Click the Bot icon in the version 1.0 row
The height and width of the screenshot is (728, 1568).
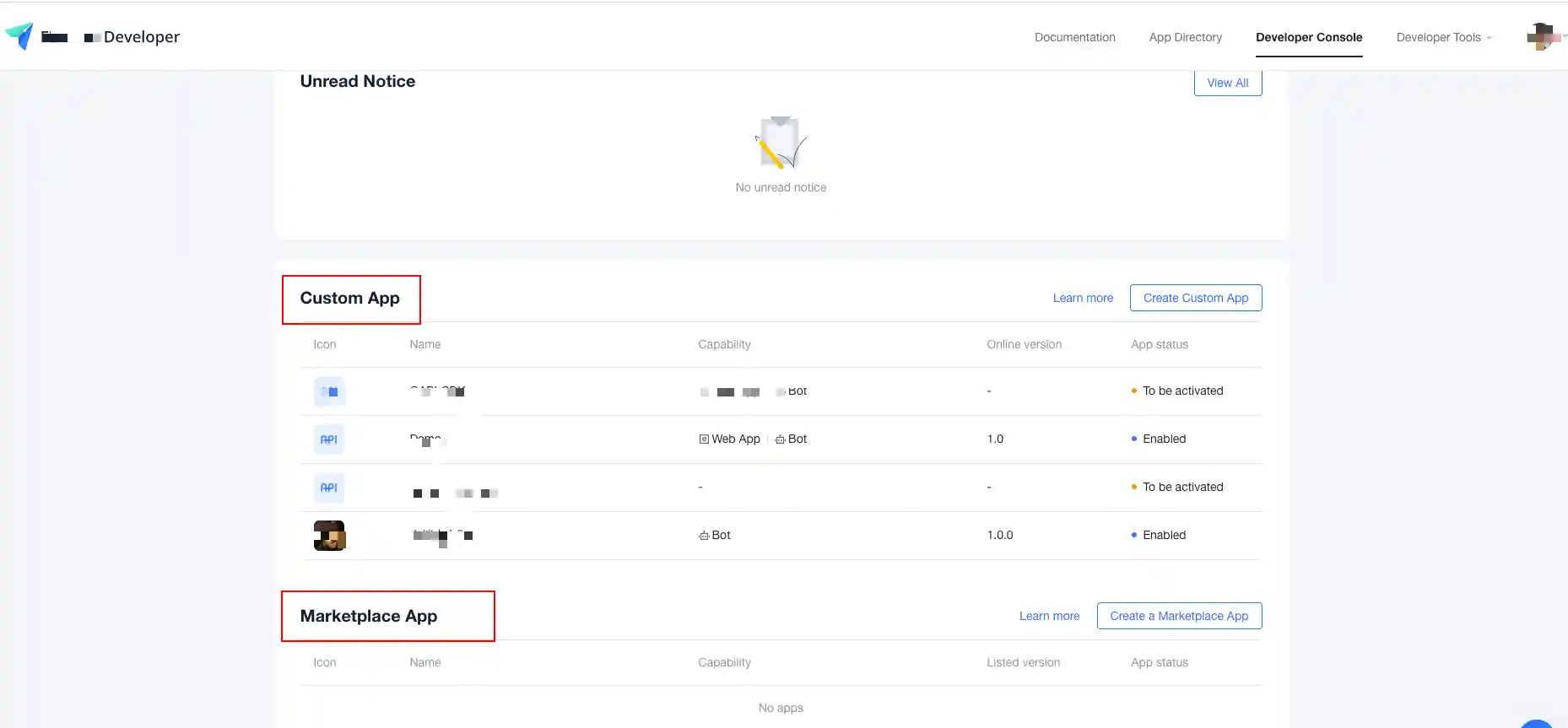[x=780, y=439]
